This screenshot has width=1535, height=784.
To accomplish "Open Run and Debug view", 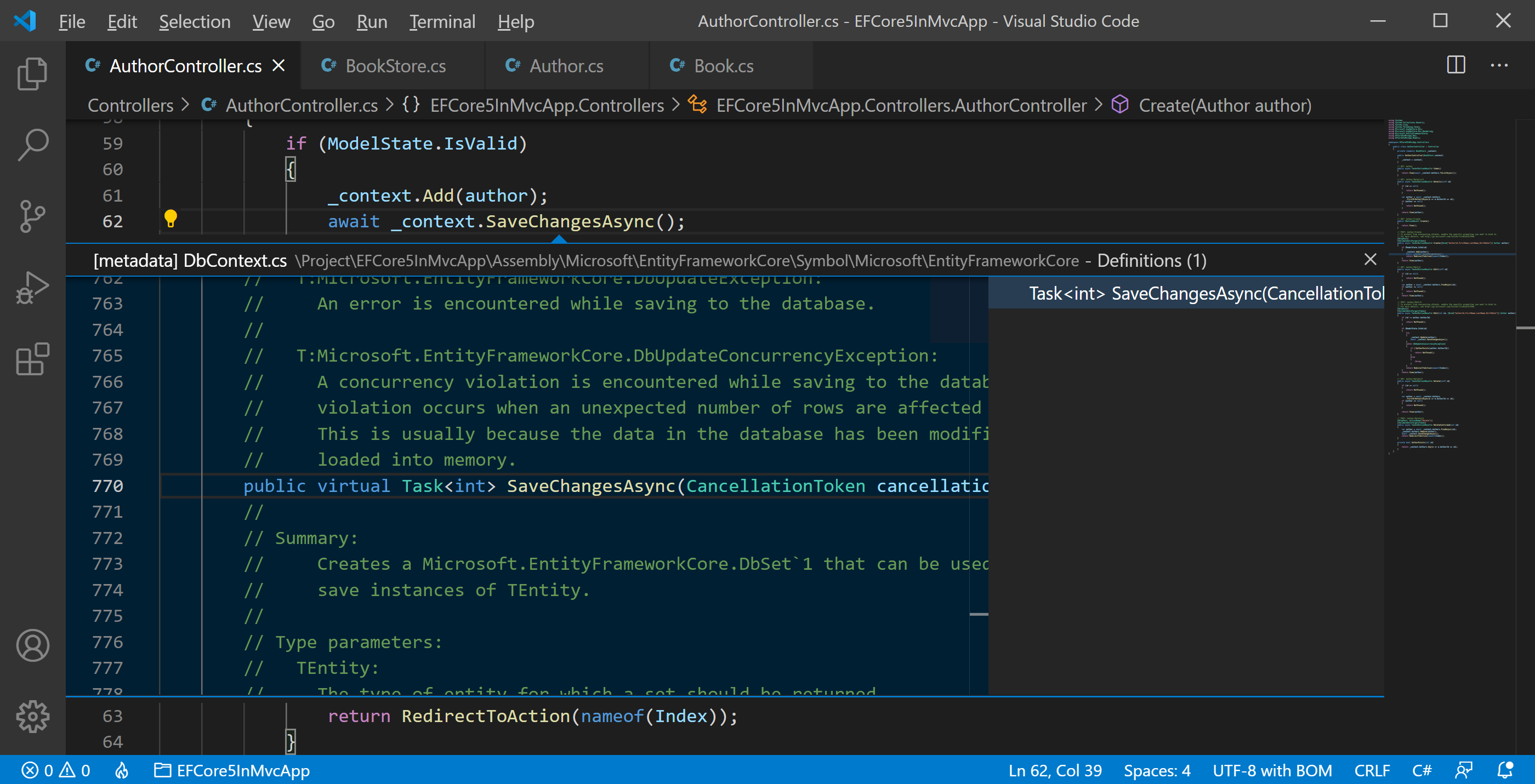I will pos(32,288).
